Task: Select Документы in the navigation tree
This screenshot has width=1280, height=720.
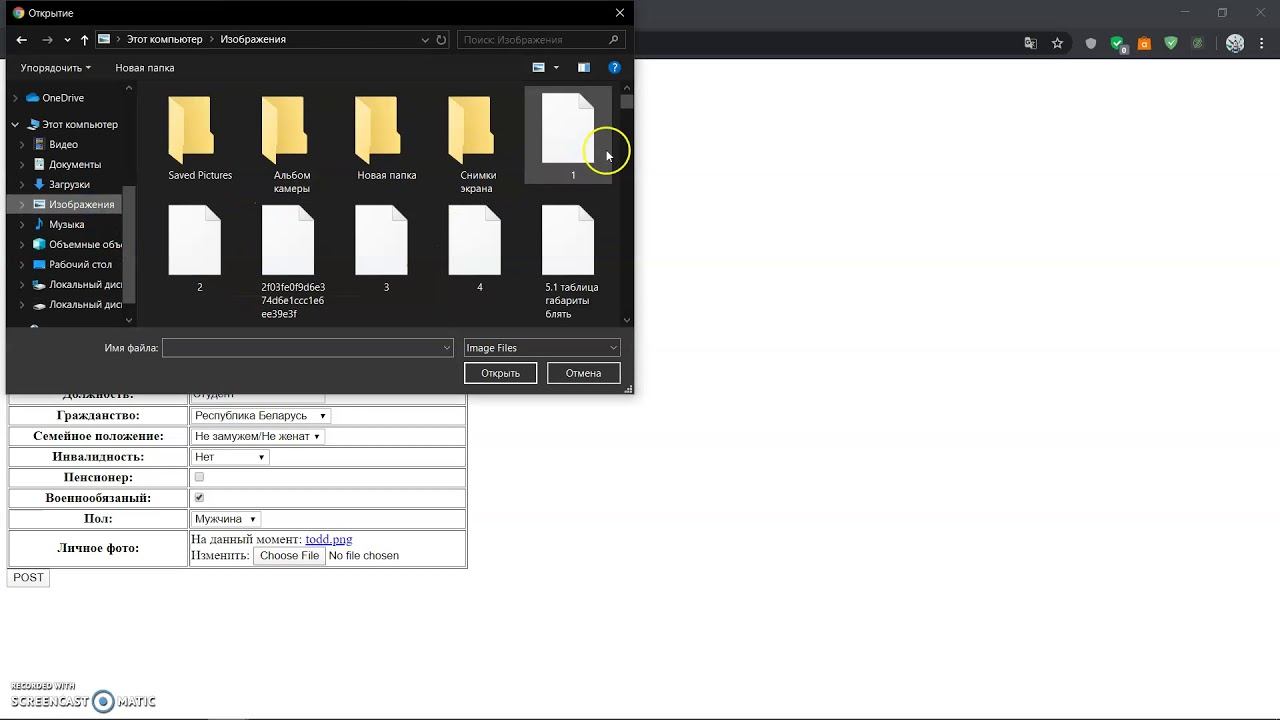Action: tap(75, 164)
